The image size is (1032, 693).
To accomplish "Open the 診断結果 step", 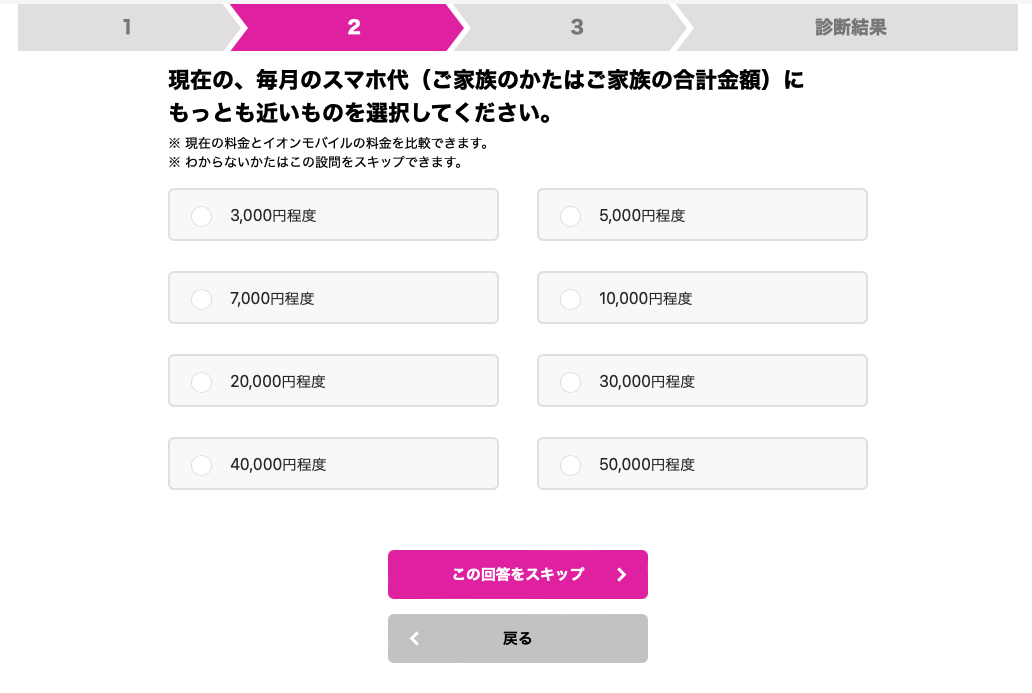I will [850, 27].
